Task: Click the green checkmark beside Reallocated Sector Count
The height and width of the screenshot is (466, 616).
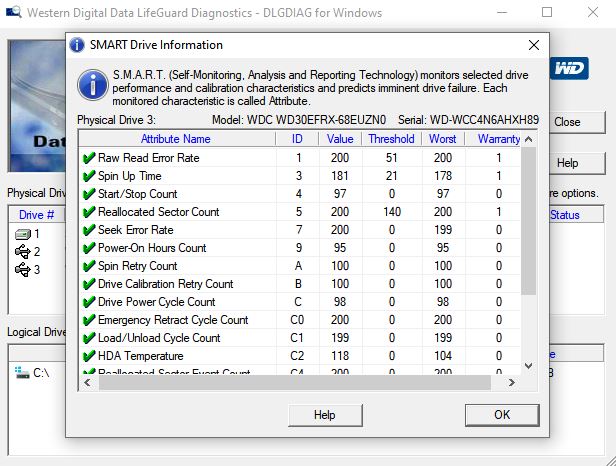Action: [x=89, y=212]
